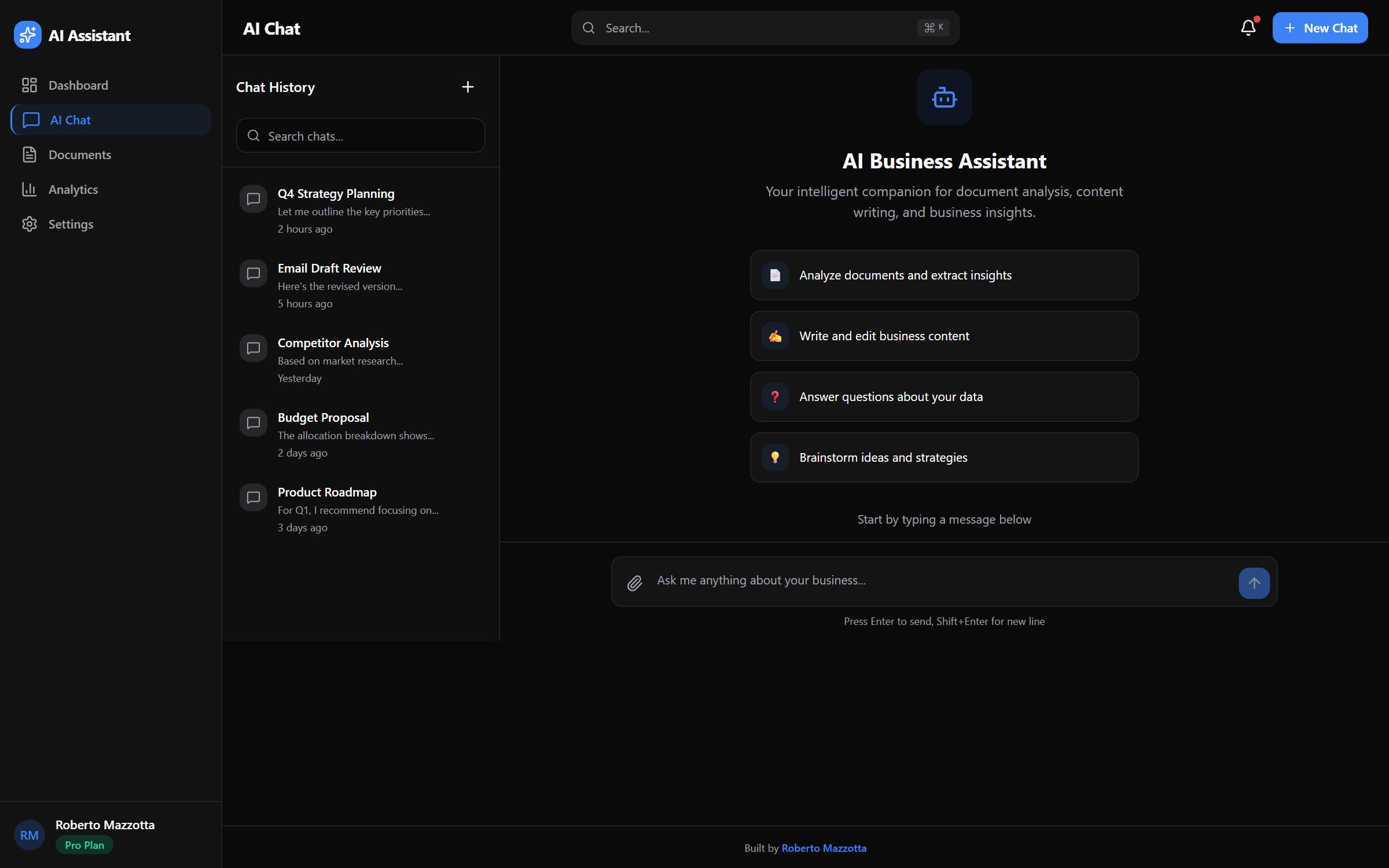Image resolution: width=1389 pixels, height=868 pixels.
Task: Click 'Here's the revised version...' preview
Action: point(340,286)
